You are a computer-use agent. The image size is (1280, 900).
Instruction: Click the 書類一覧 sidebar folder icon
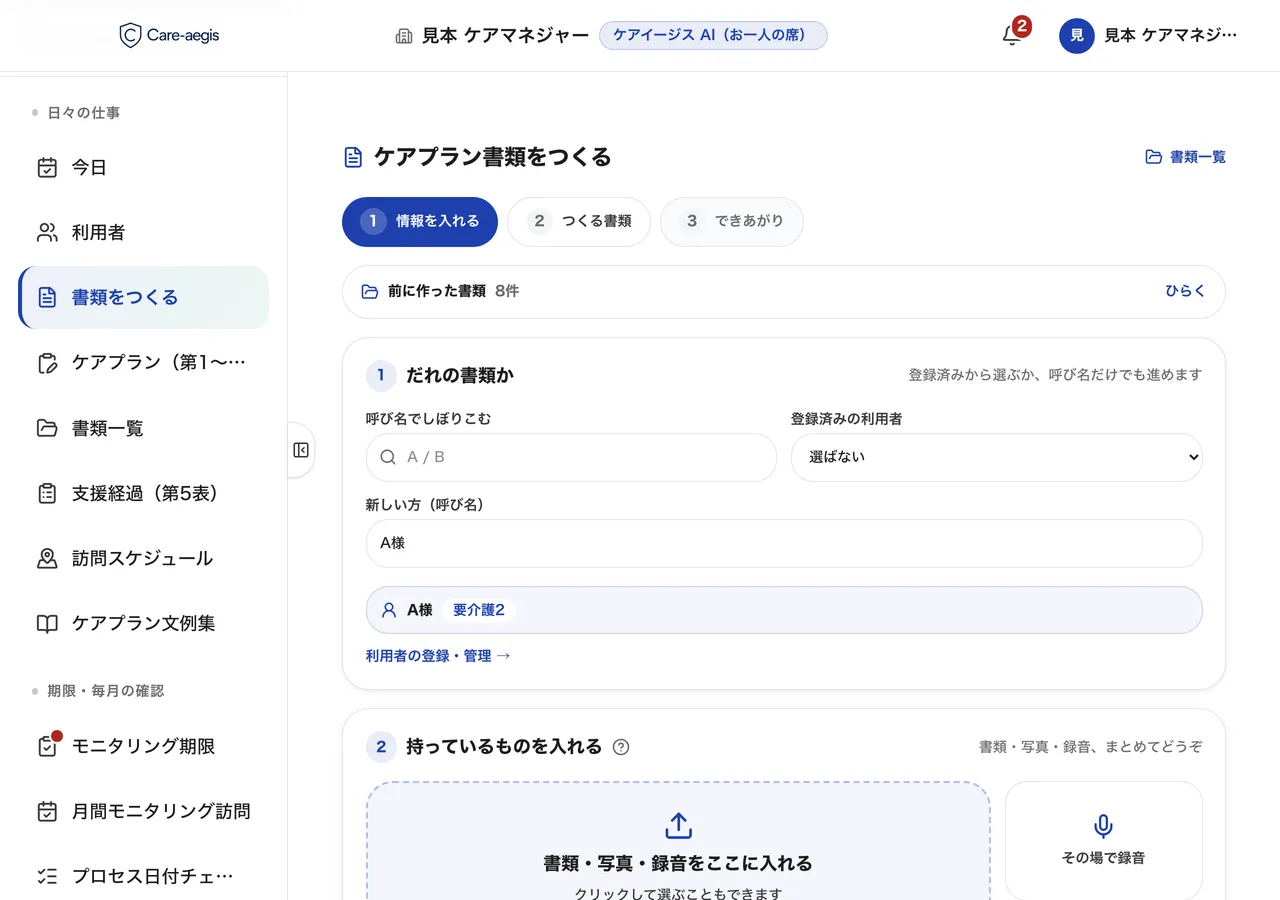coord(47,428)
